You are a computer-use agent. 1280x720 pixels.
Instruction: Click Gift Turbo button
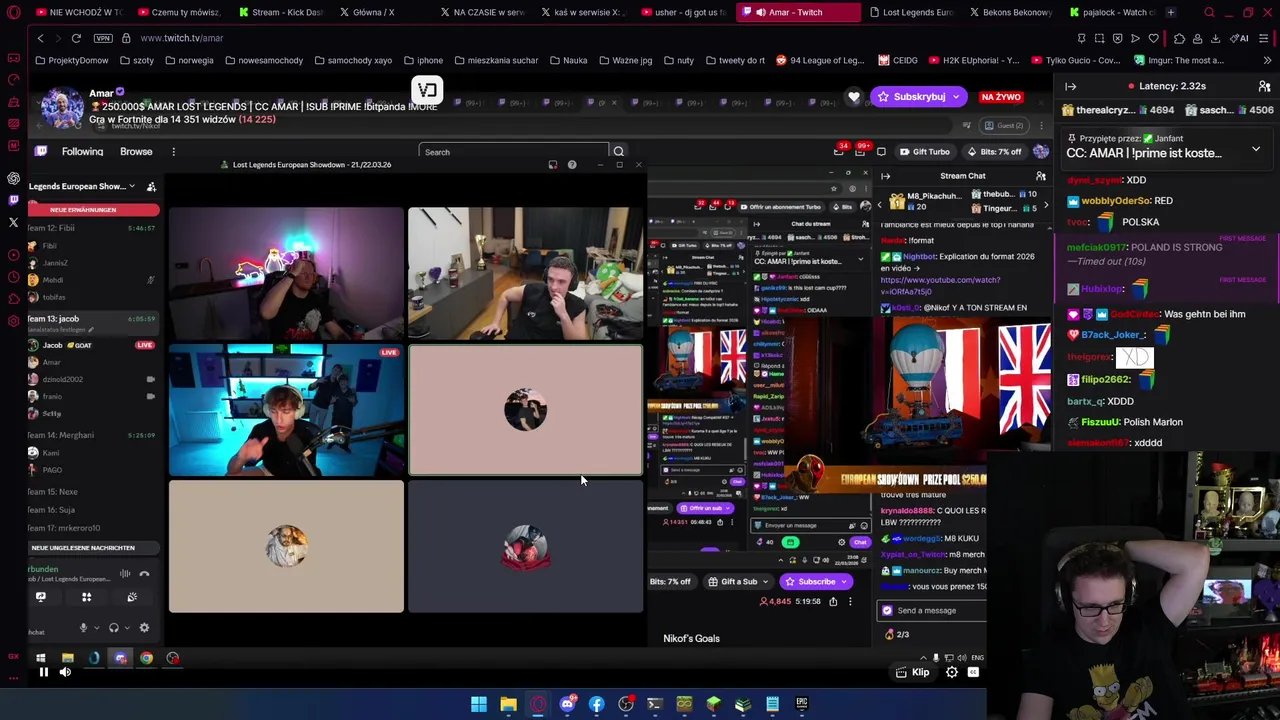point(924,152)
